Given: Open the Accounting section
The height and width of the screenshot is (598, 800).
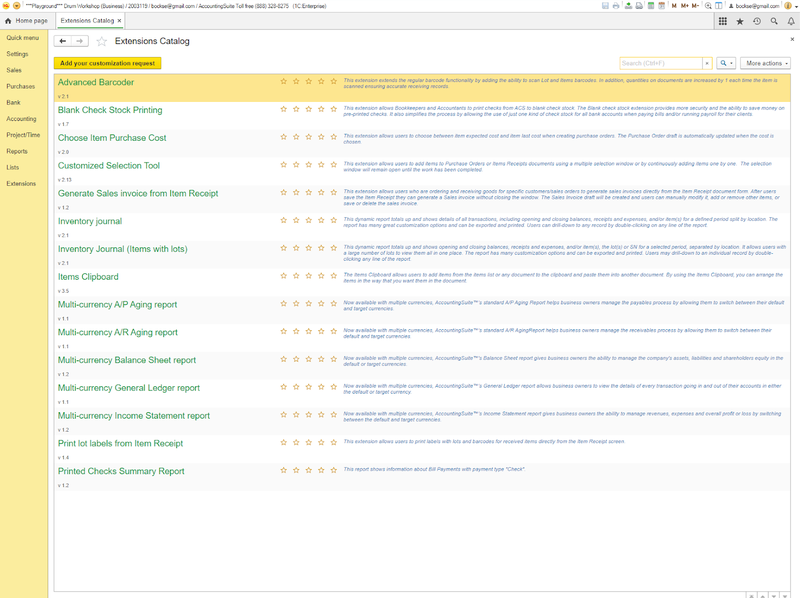Looking at the screenshot, I should [x=21, y=119].
